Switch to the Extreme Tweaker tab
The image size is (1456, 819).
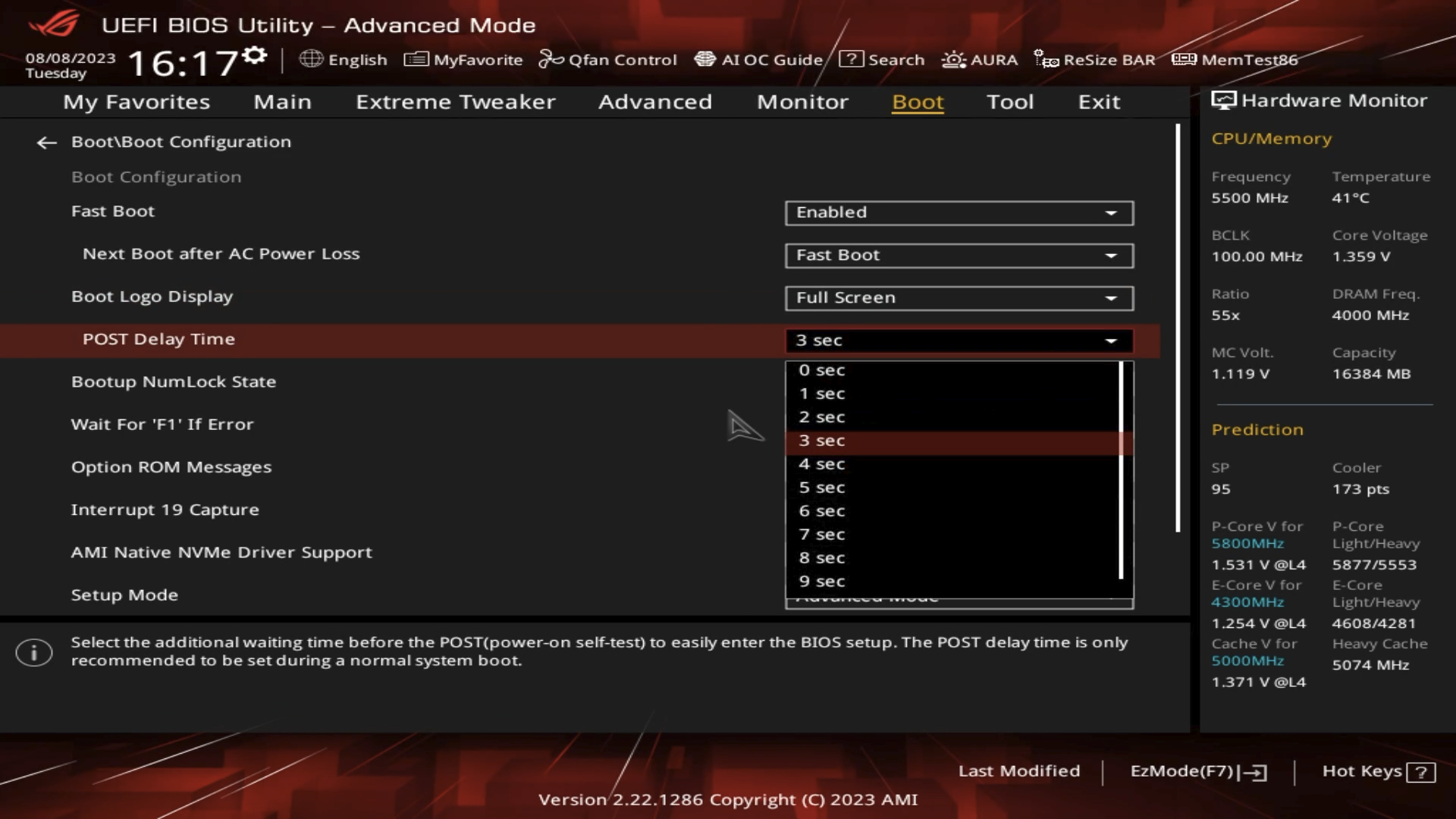(455, 102)
